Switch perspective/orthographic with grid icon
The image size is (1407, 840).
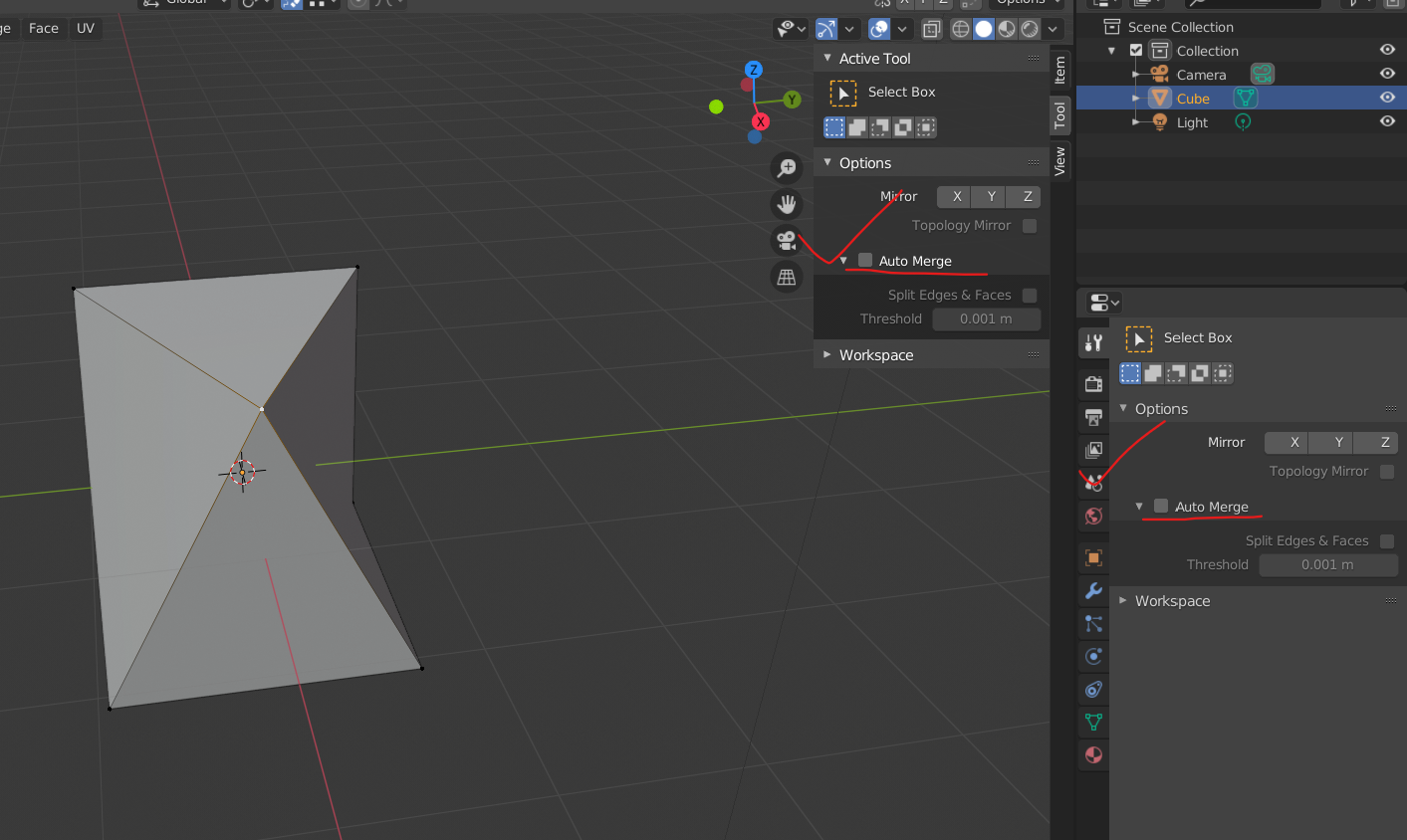click(787, 277)
